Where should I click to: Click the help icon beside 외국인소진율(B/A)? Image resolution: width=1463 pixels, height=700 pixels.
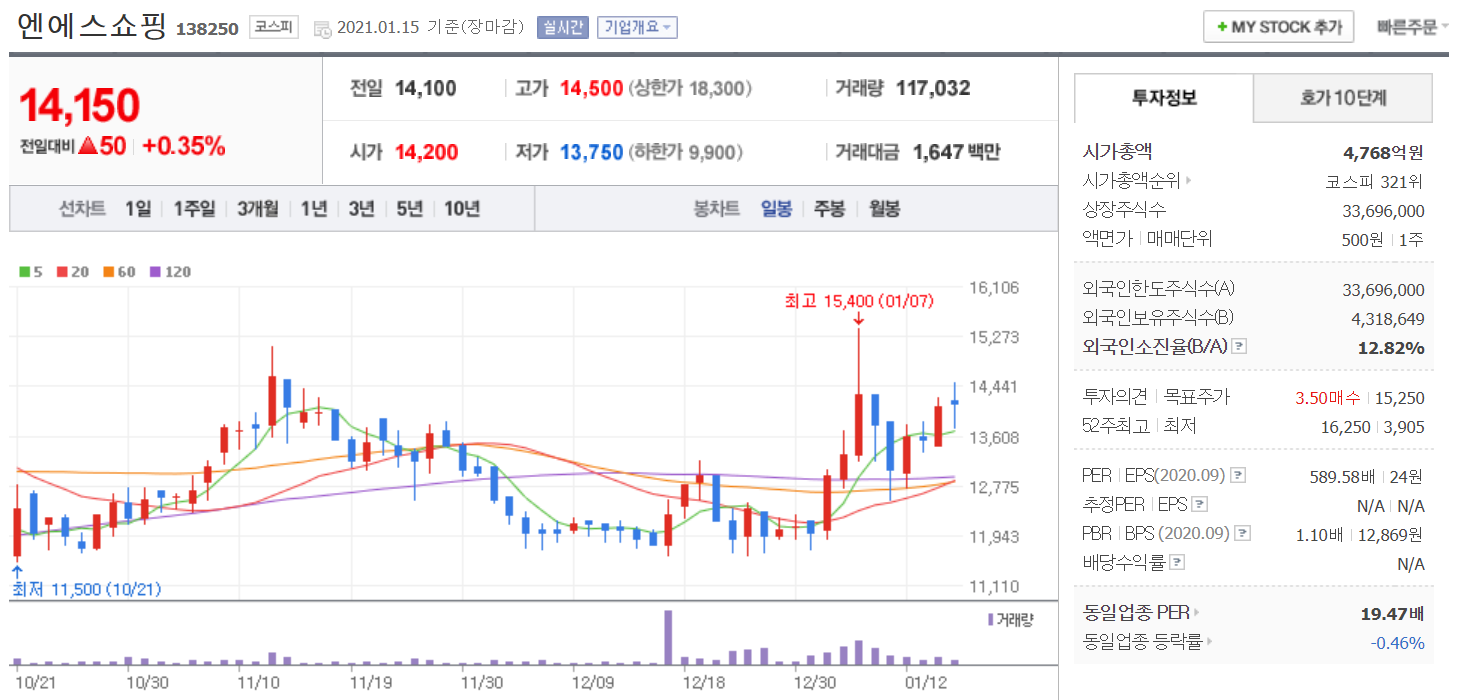(1239, 346)
